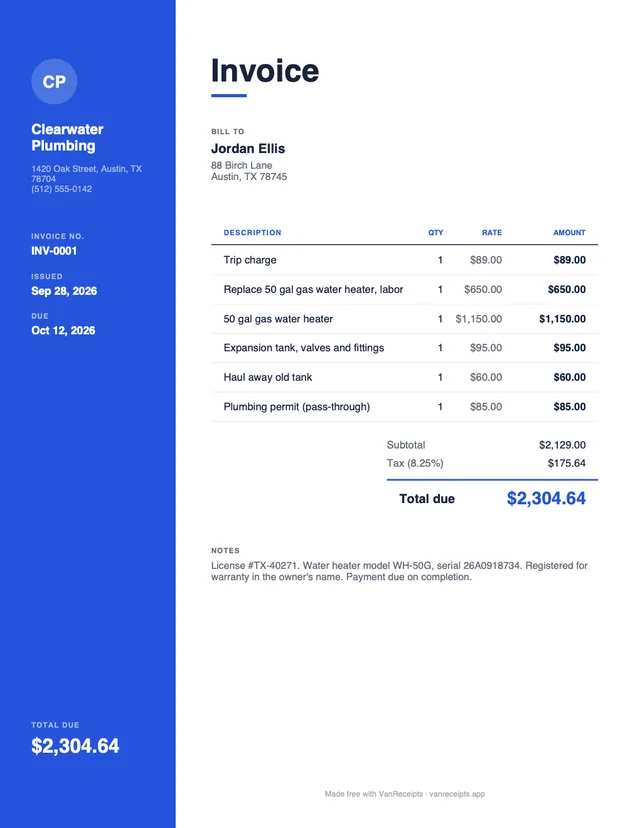Click the RATE column header

click(492, 232)
